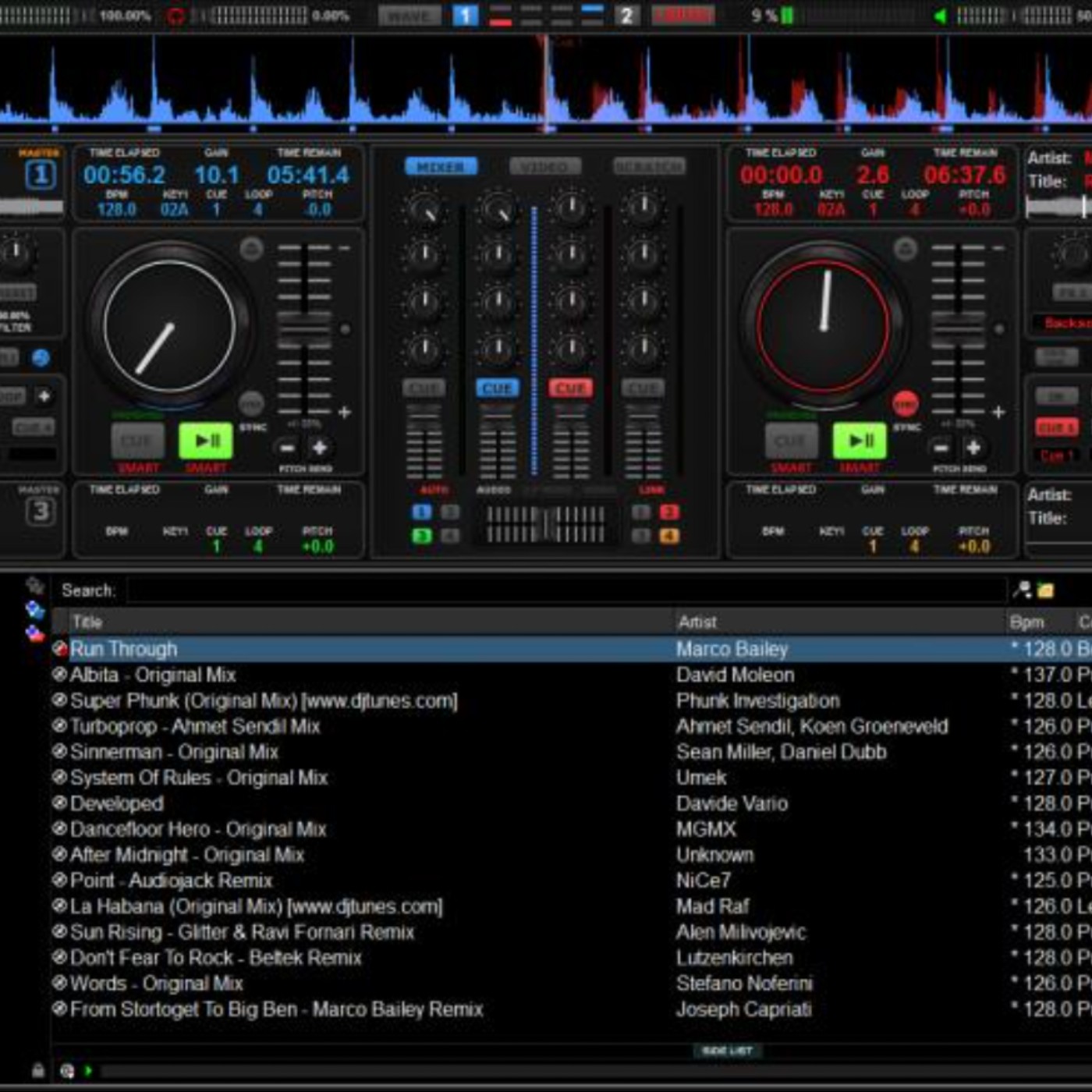Toggle the orange channel 4 assign button
This screenshot has width=1092, height=1092.
click(669, 535)
